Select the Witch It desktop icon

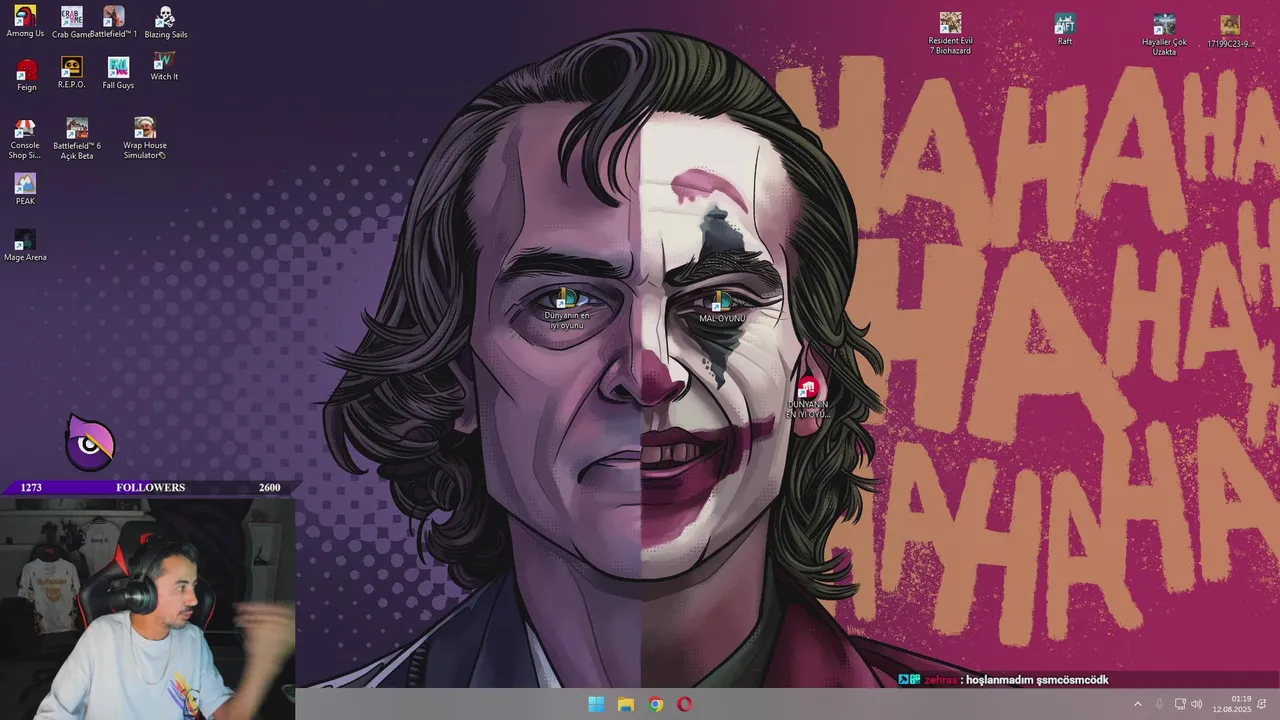click(x=164, y=66)
